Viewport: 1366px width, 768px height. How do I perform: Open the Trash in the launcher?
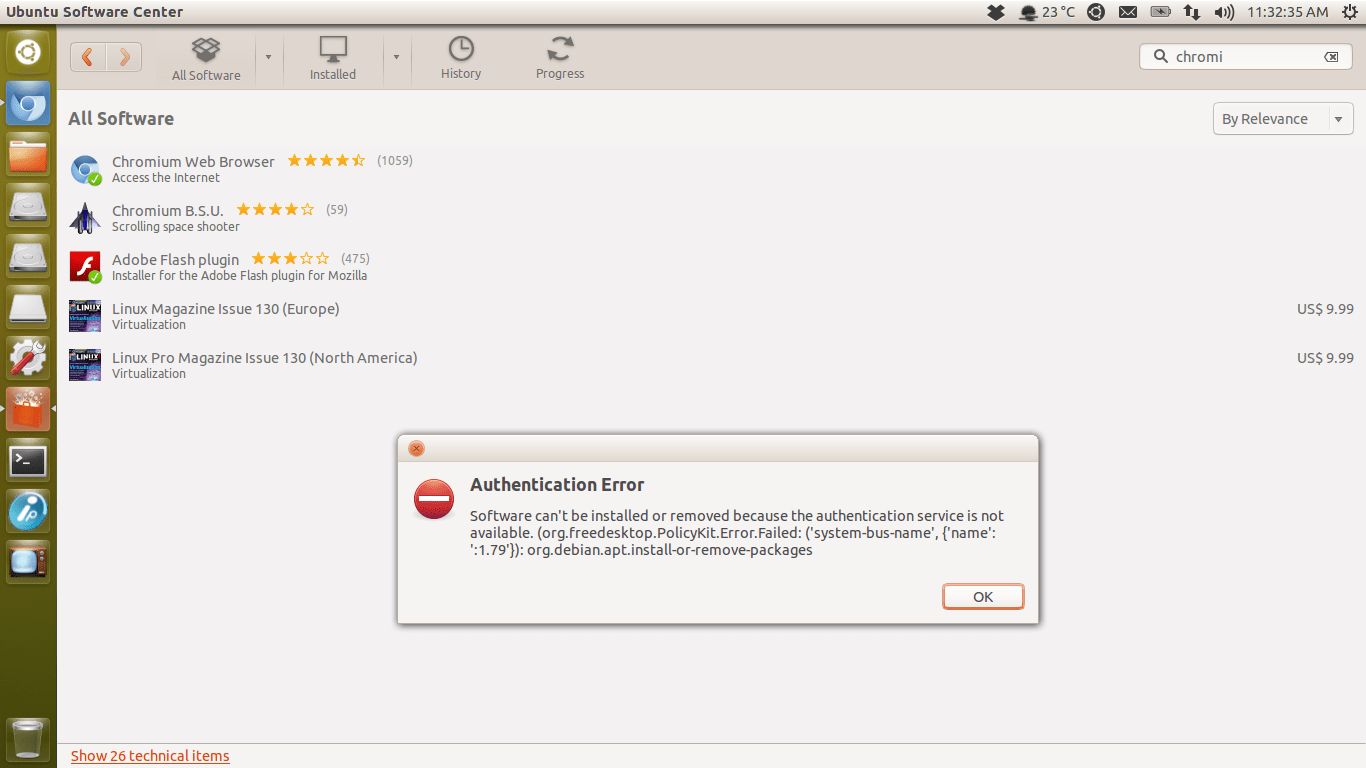point(28,739)
